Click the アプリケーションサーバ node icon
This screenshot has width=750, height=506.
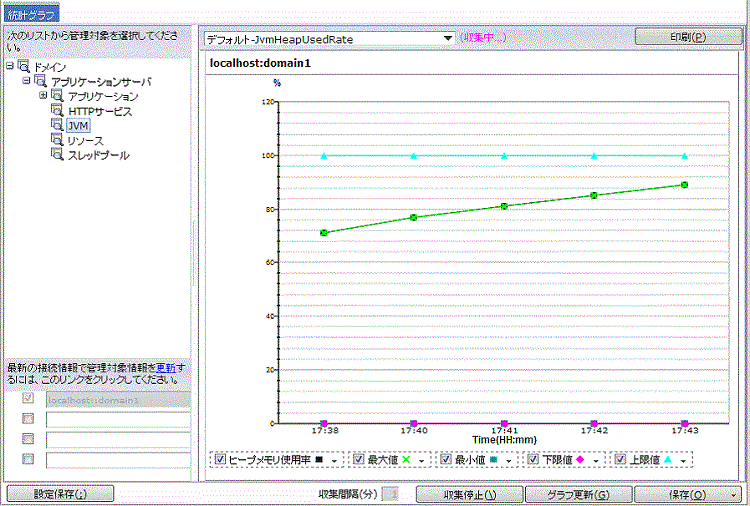tap(41, 81)
